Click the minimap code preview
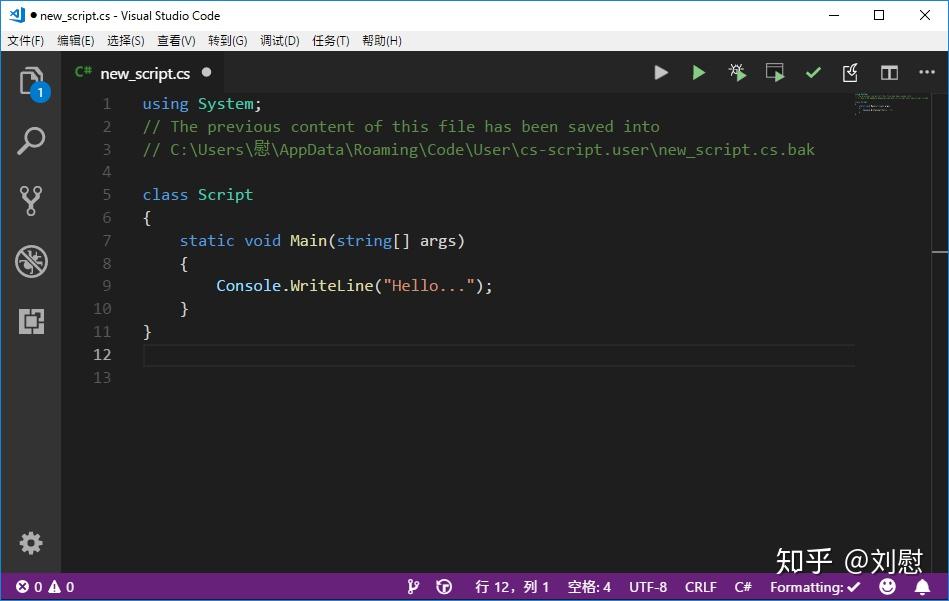949x601 pixels. pos(891,104)
